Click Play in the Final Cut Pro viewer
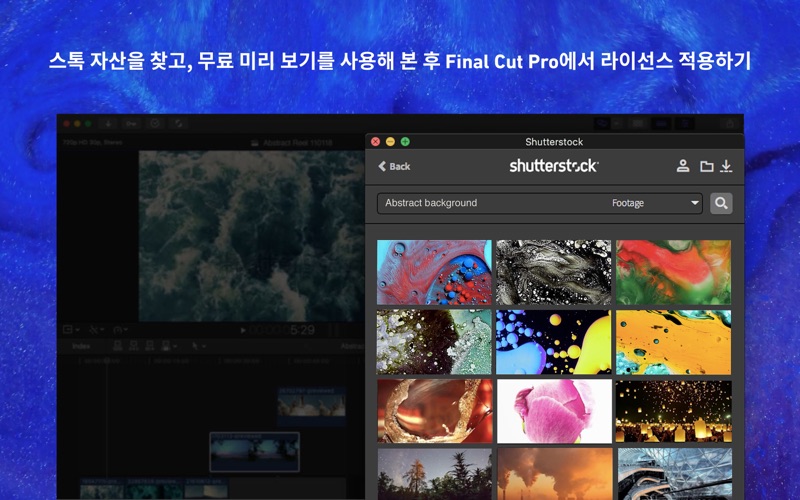 (243, 331)
